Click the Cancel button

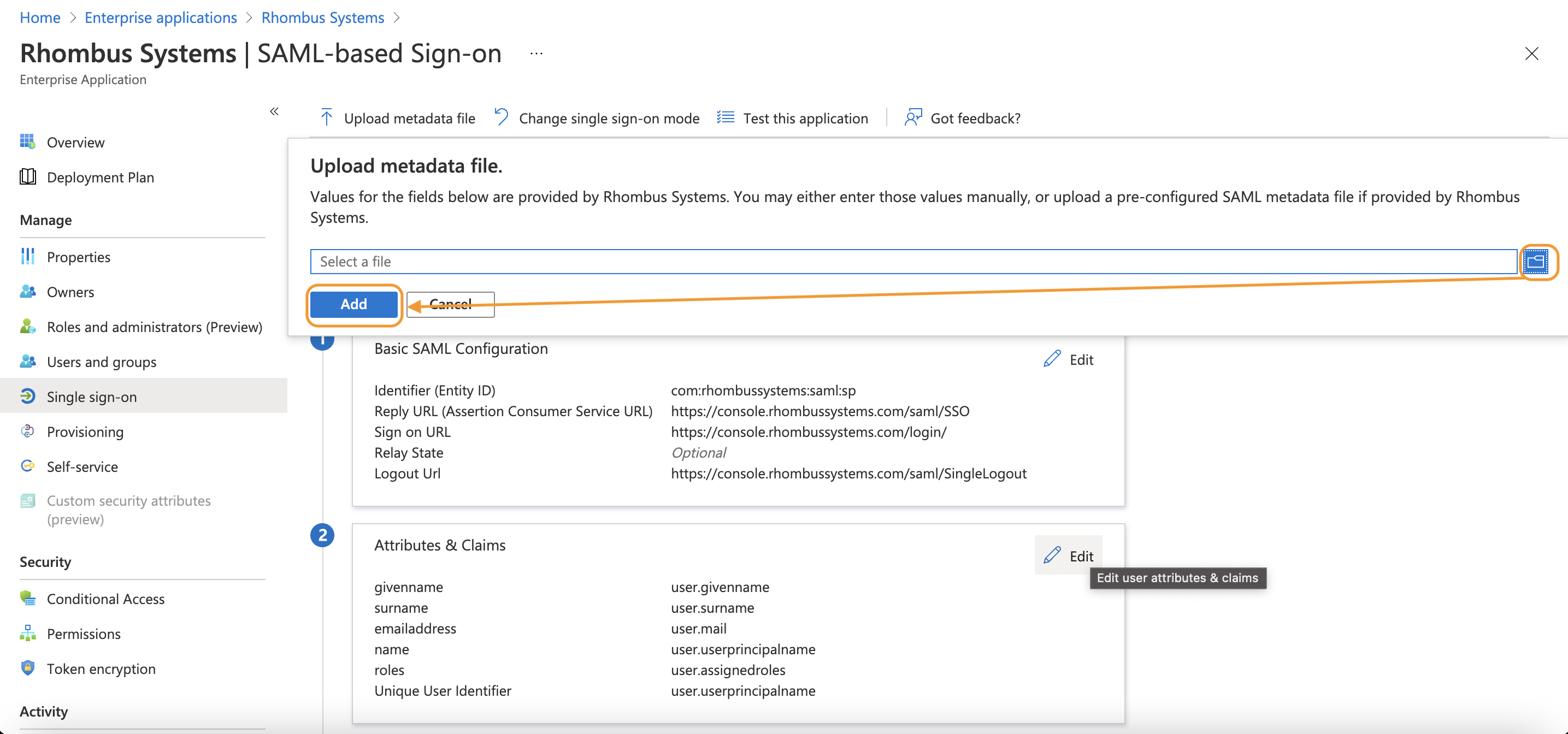[450, 304]
